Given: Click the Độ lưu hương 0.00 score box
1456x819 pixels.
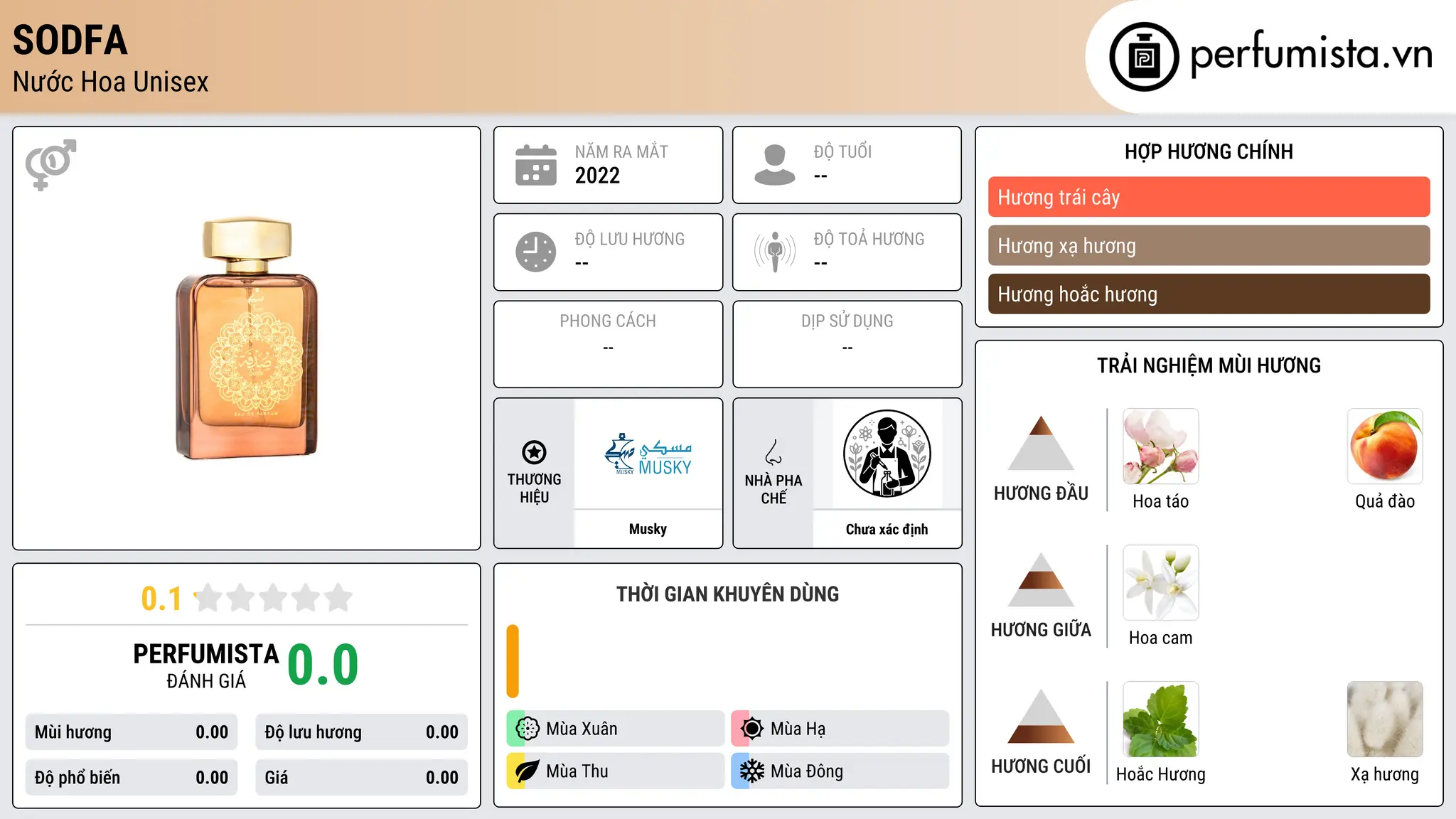Looking at the screenshot, I should click(362, 732).
